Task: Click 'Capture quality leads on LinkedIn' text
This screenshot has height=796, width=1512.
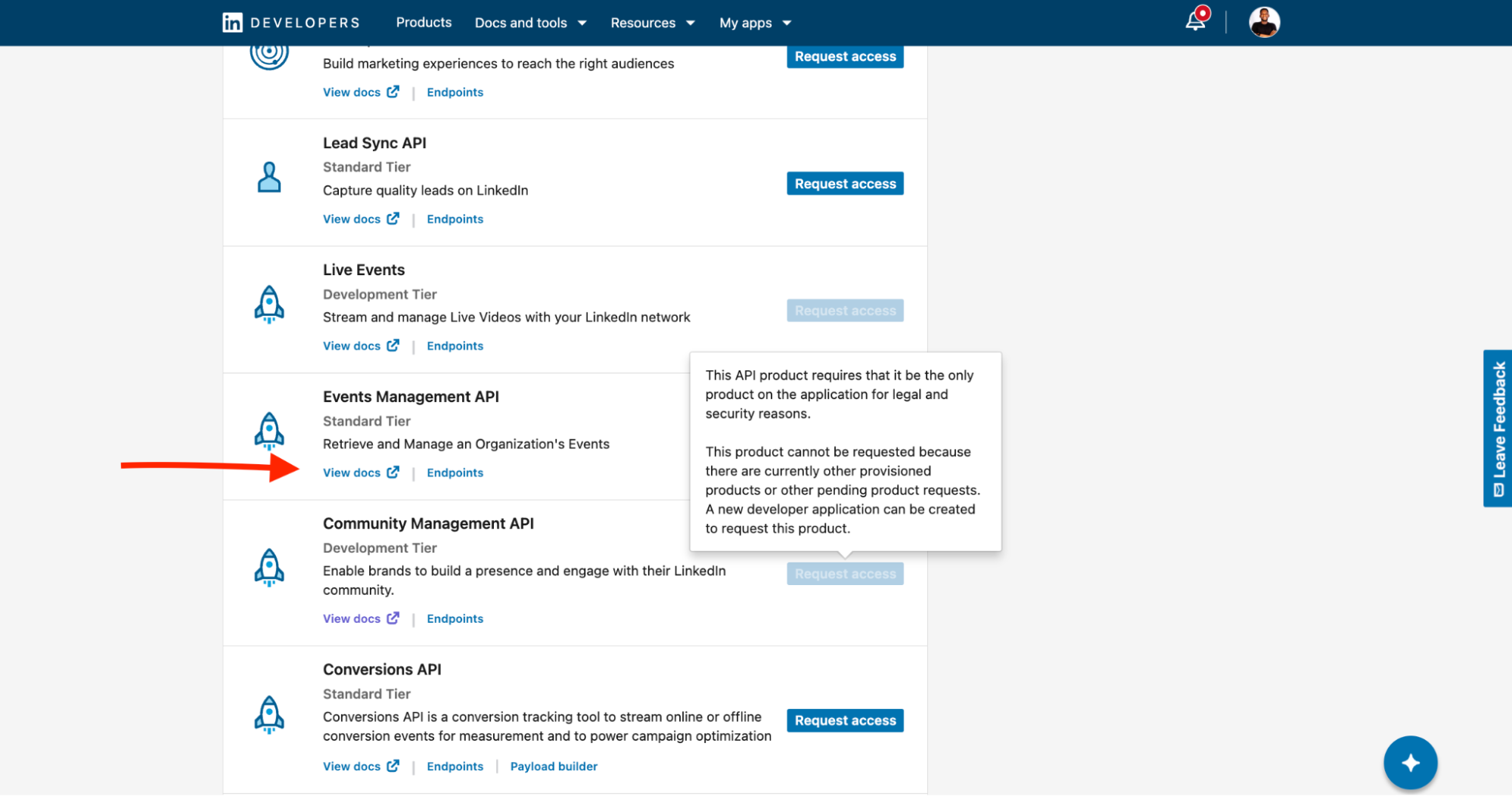Action: tap(425, 190)
